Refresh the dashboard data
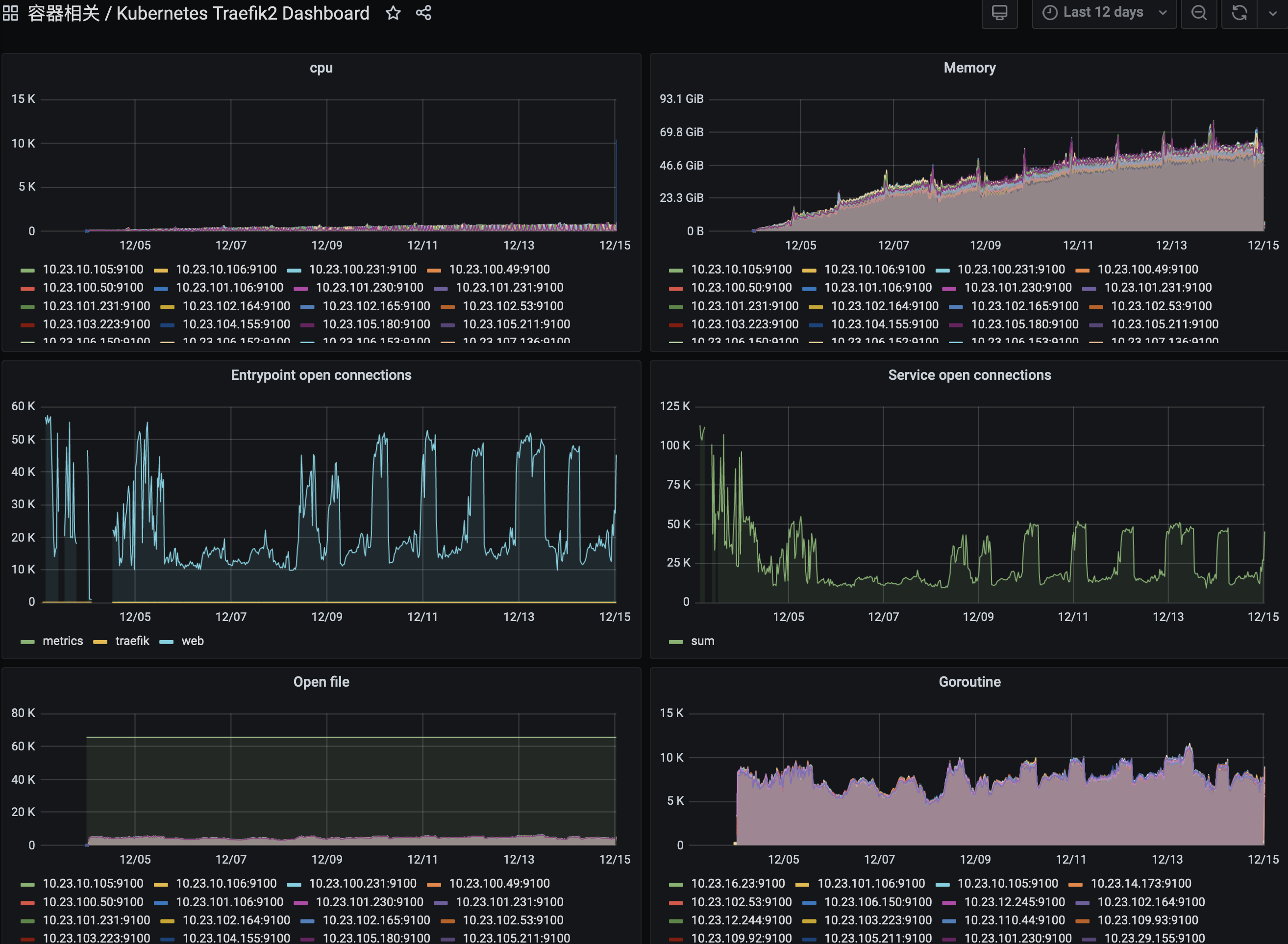The width and height of the screenshot is (1288, 944). click(1239, 12)
